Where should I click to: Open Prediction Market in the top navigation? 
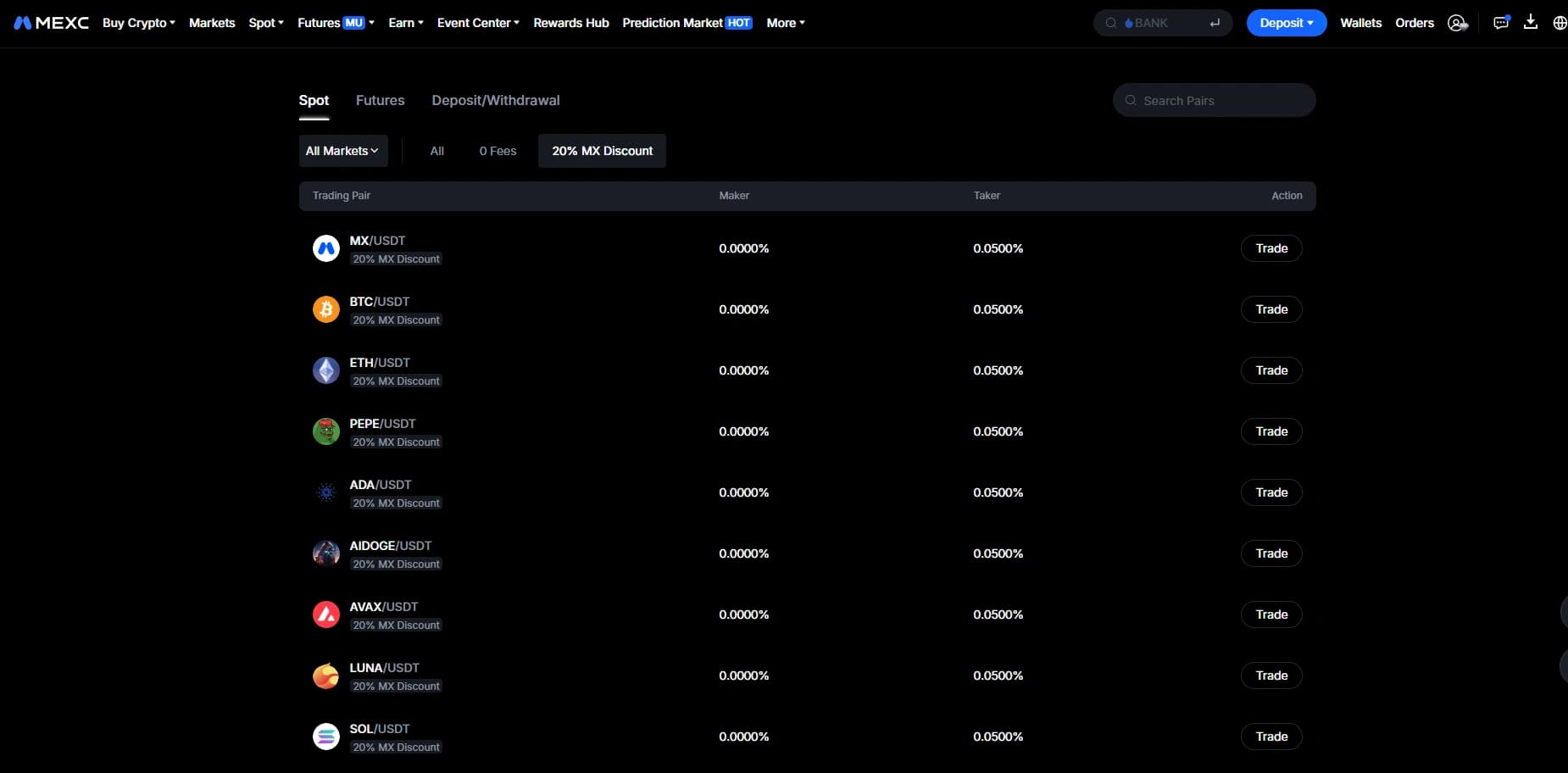687,23
